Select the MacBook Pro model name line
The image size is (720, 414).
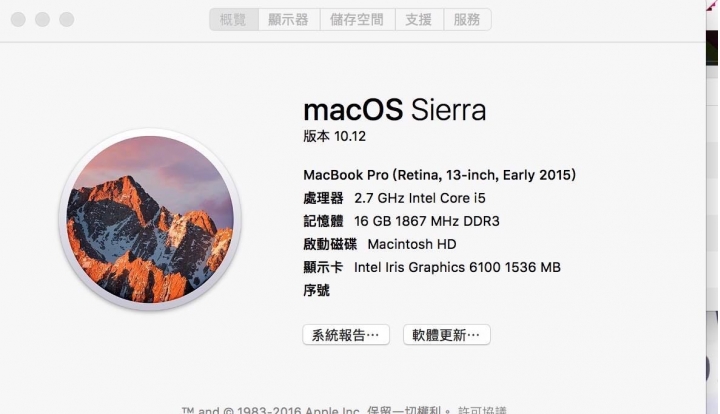(439, 175)
